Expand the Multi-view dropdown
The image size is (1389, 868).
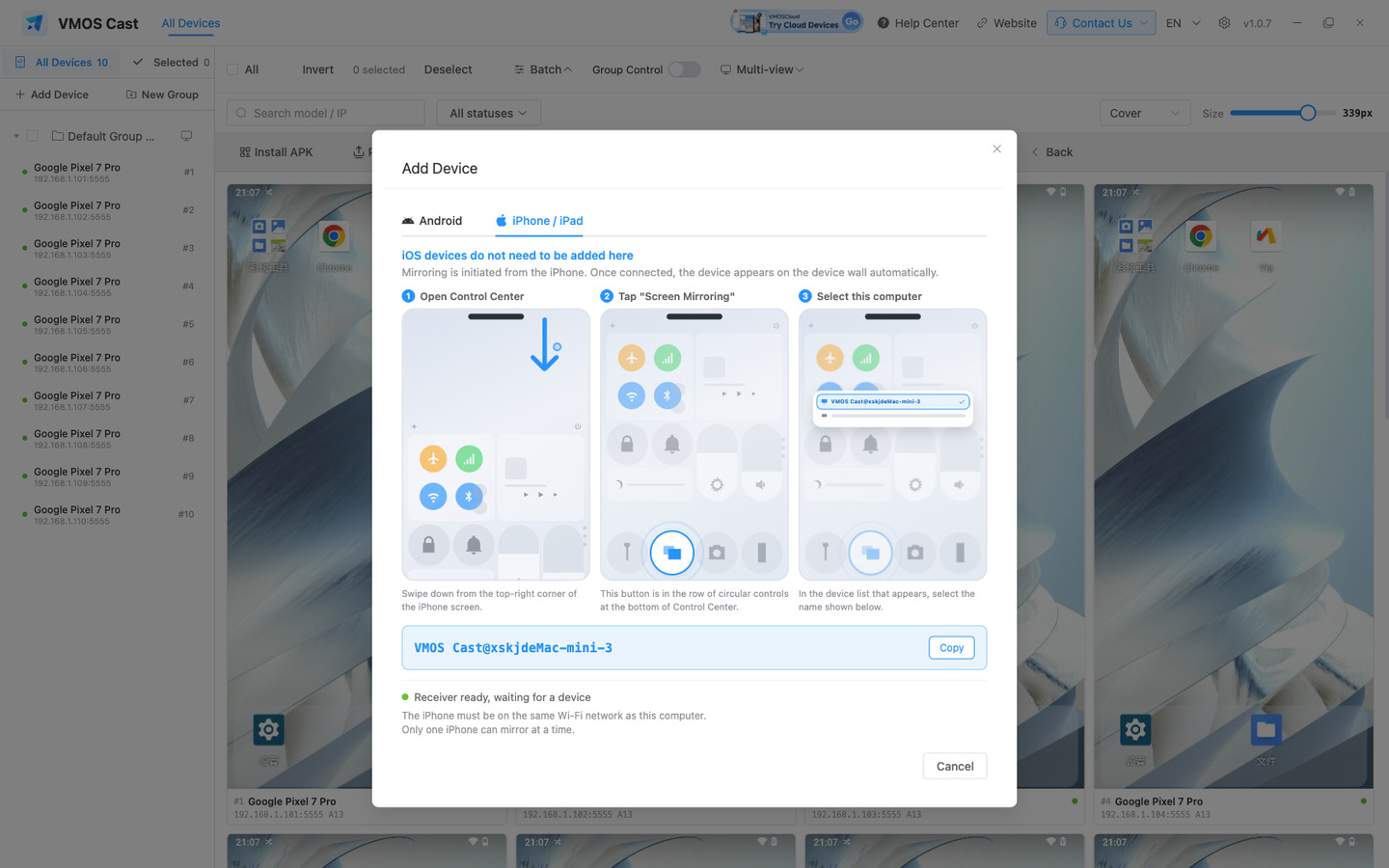[x=762, y=69]
